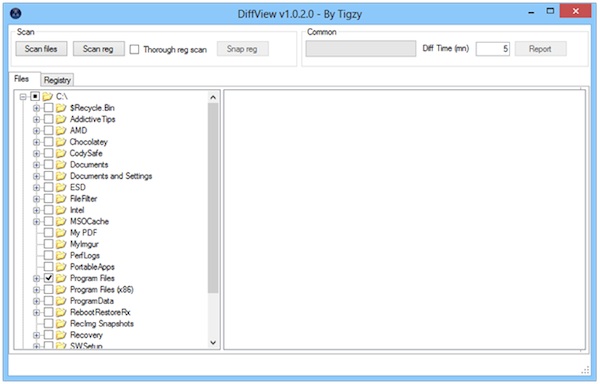Click the Intel folder icon

click(61, 210)
